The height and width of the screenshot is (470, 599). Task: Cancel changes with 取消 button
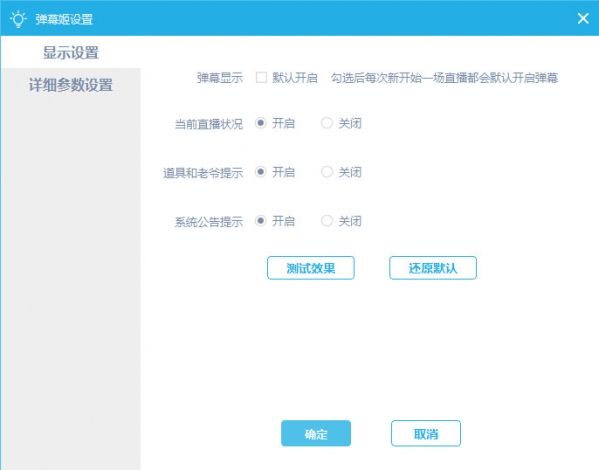pos(426,433)
